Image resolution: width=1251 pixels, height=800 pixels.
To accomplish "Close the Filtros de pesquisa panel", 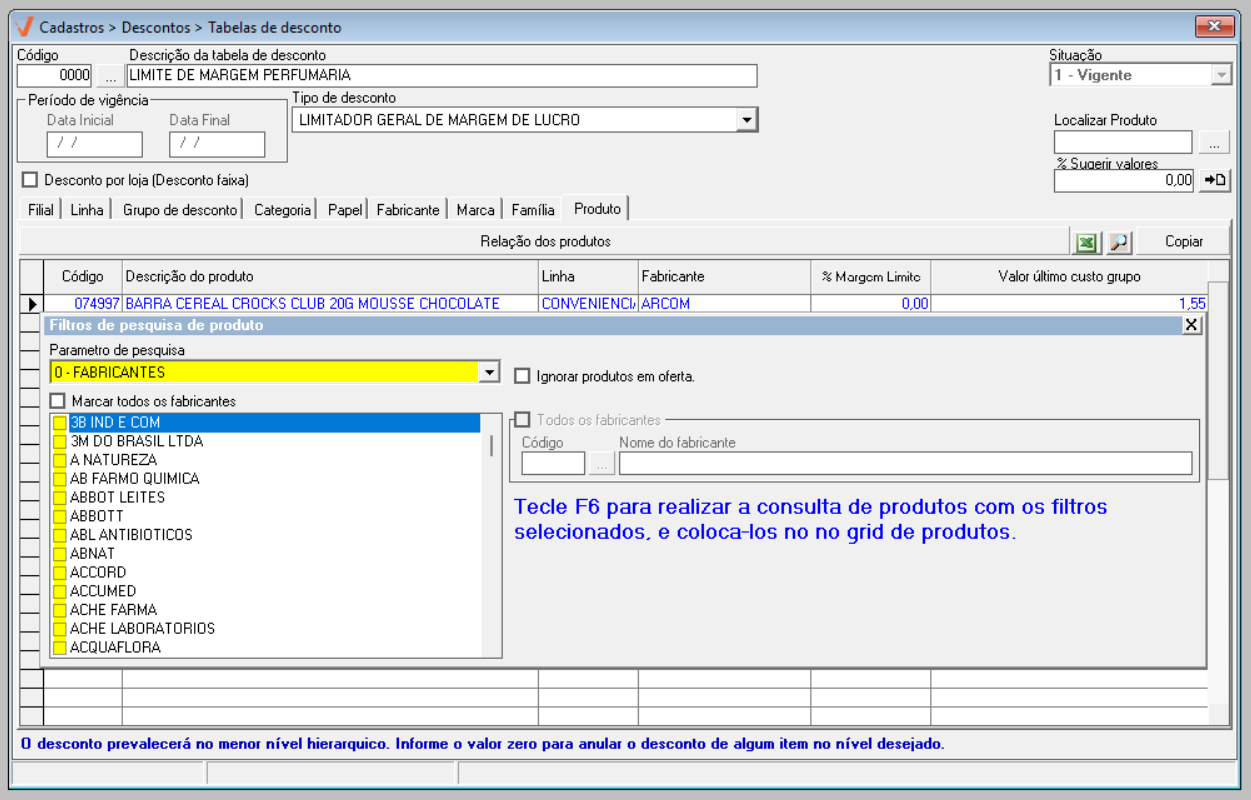I will [1191, 325].
